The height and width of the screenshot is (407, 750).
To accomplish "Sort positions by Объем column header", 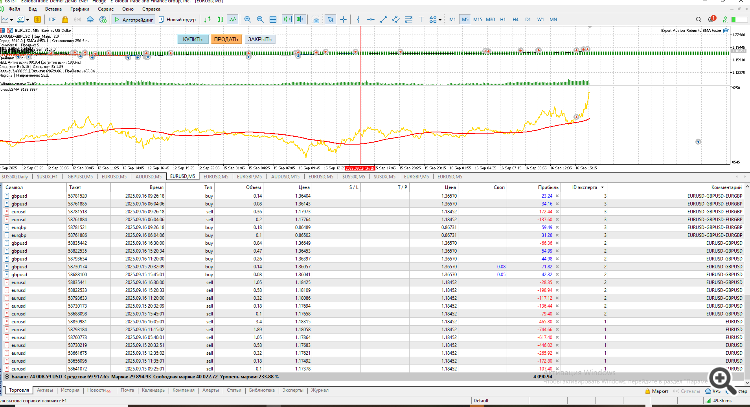I will pos(252,187).
